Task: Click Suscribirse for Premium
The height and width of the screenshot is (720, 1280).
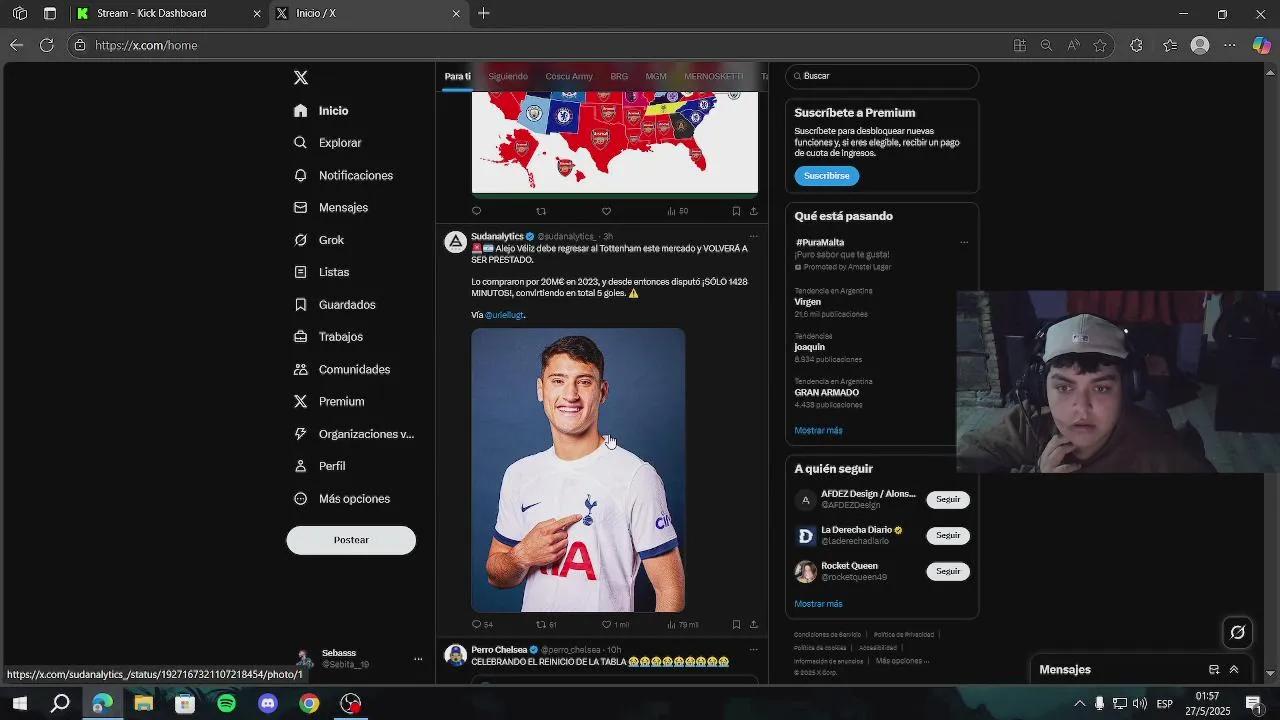Action: [x=827, y=176]
